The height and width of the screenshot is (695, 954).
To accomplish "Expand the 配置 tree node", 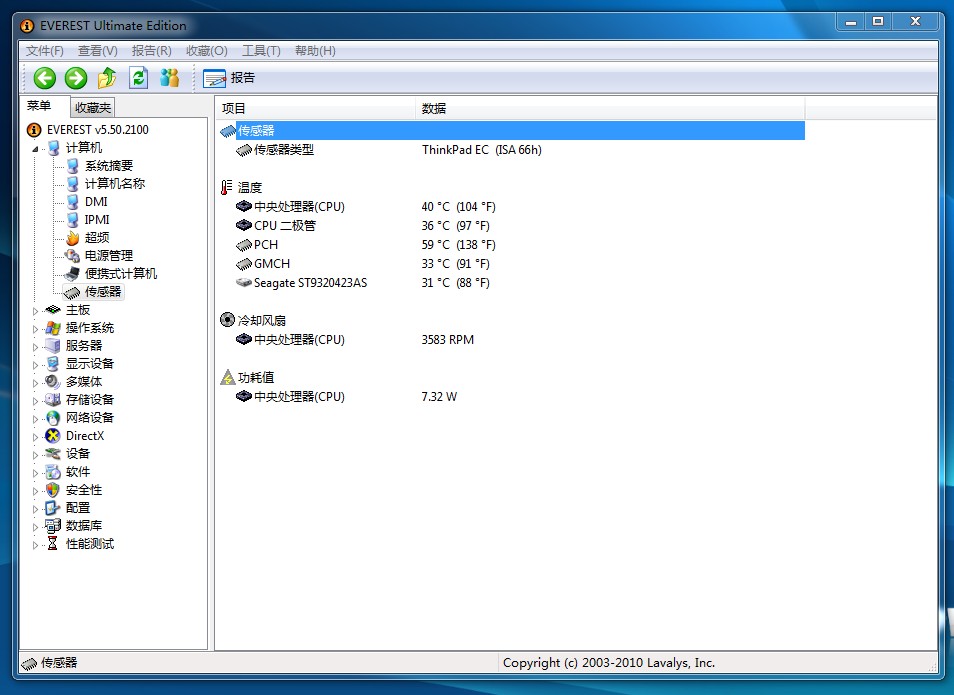I will pos(35,508).
